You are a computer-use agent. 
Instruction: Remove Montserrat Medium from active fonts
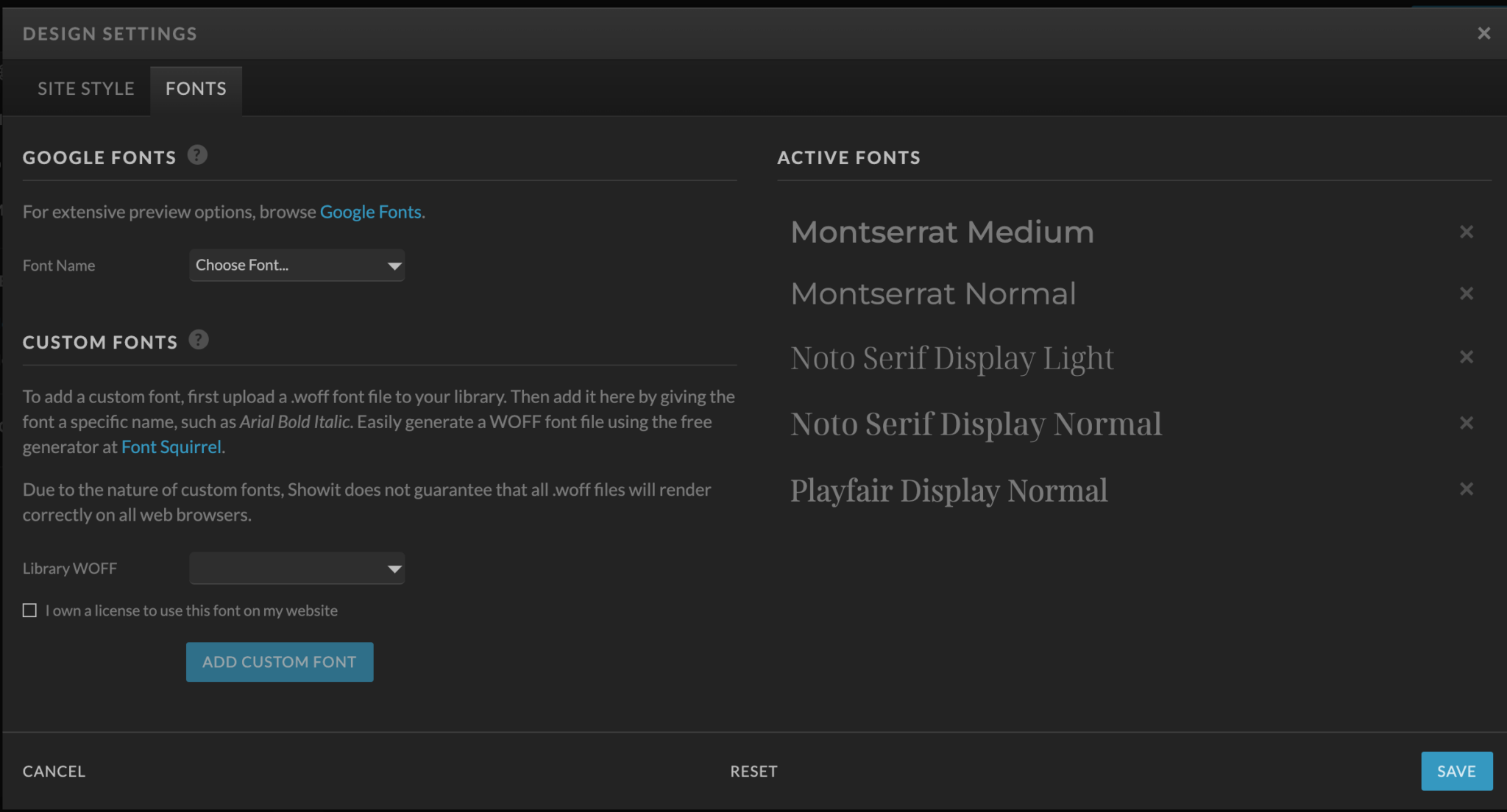1466,232
